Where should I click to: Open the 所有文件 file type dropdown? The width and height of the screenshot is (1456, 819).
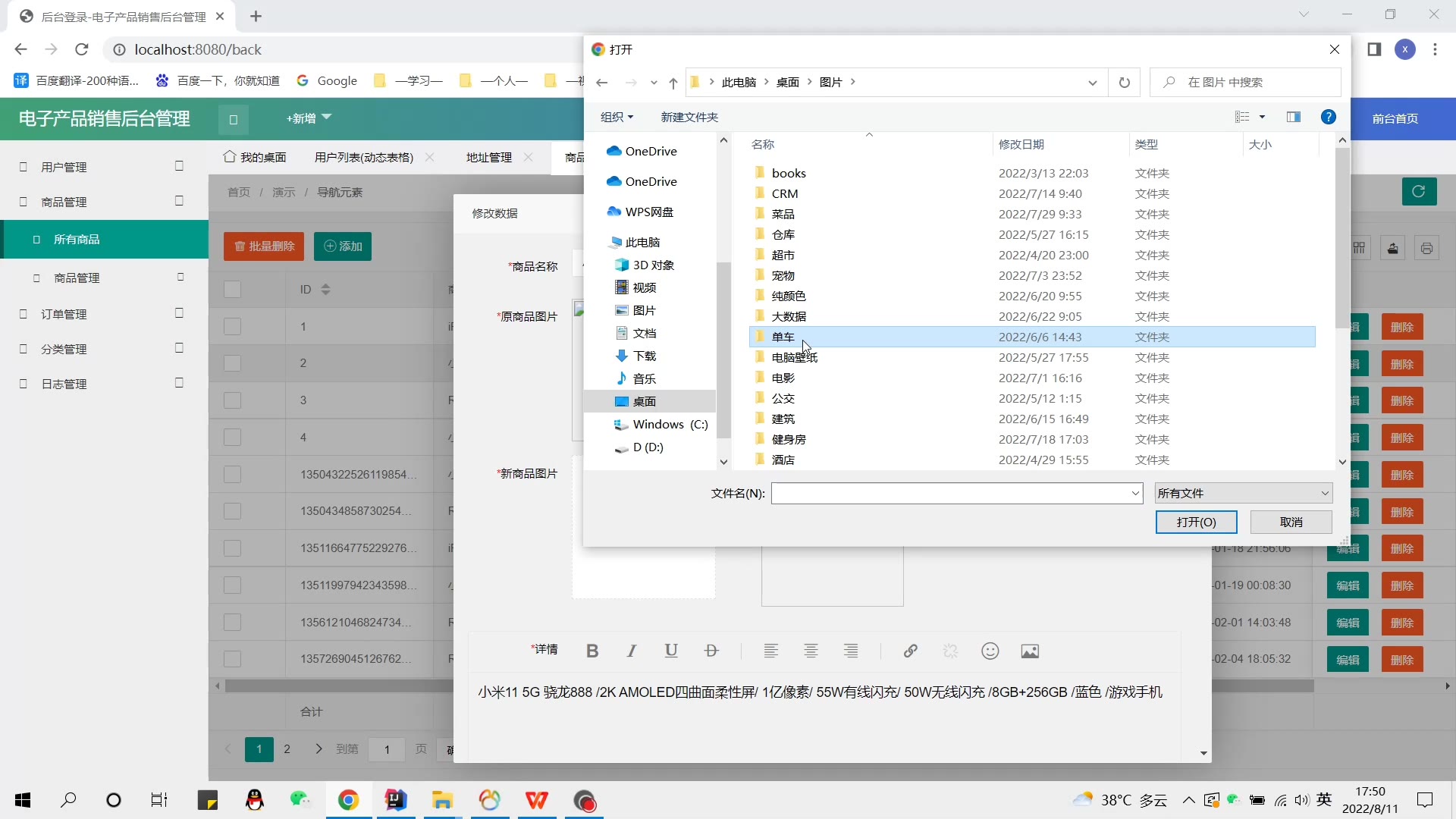click(x=1243, y=494)
